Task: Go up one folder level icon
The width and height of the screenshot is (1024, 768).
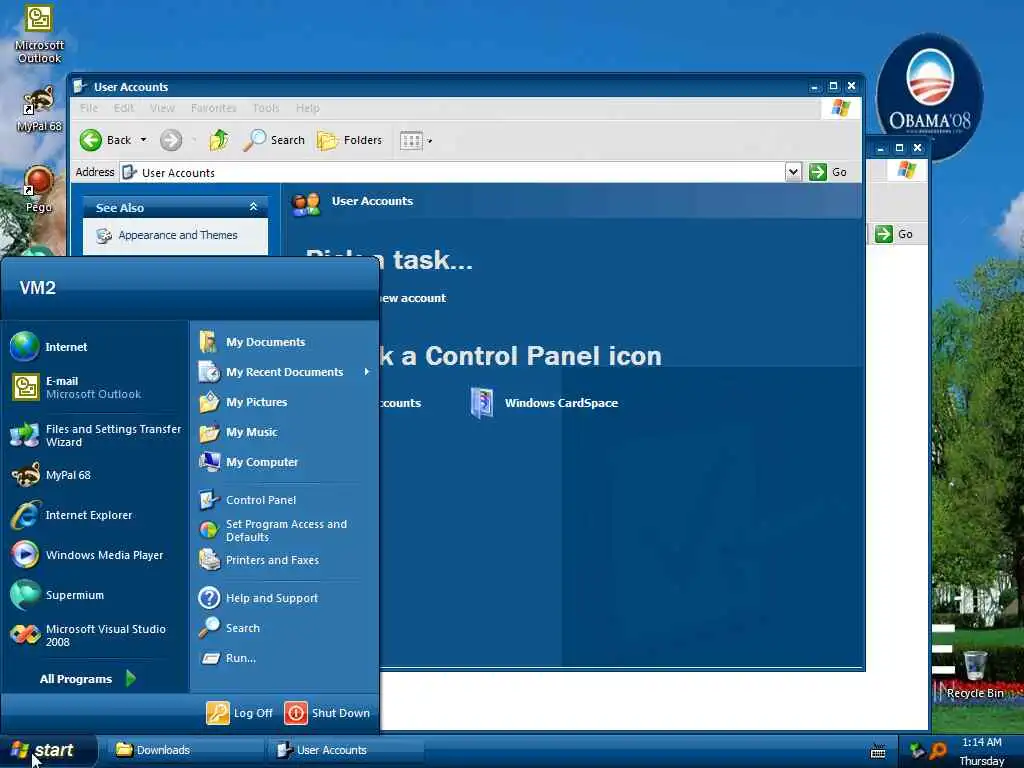Action: [x=219, y=140]
